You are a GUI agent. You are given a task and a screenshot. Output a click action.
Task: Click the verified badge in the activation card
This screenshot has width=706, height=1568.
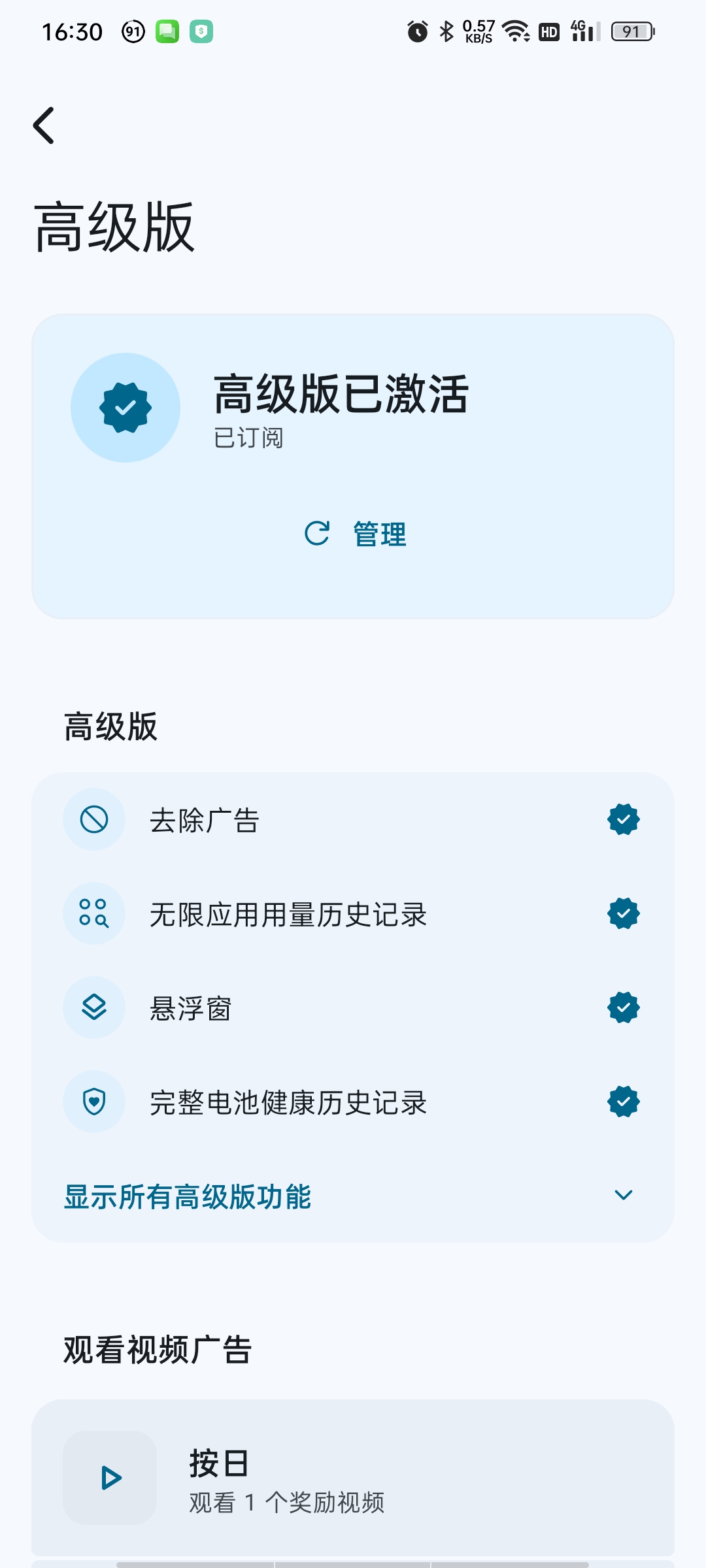(126, 408)
